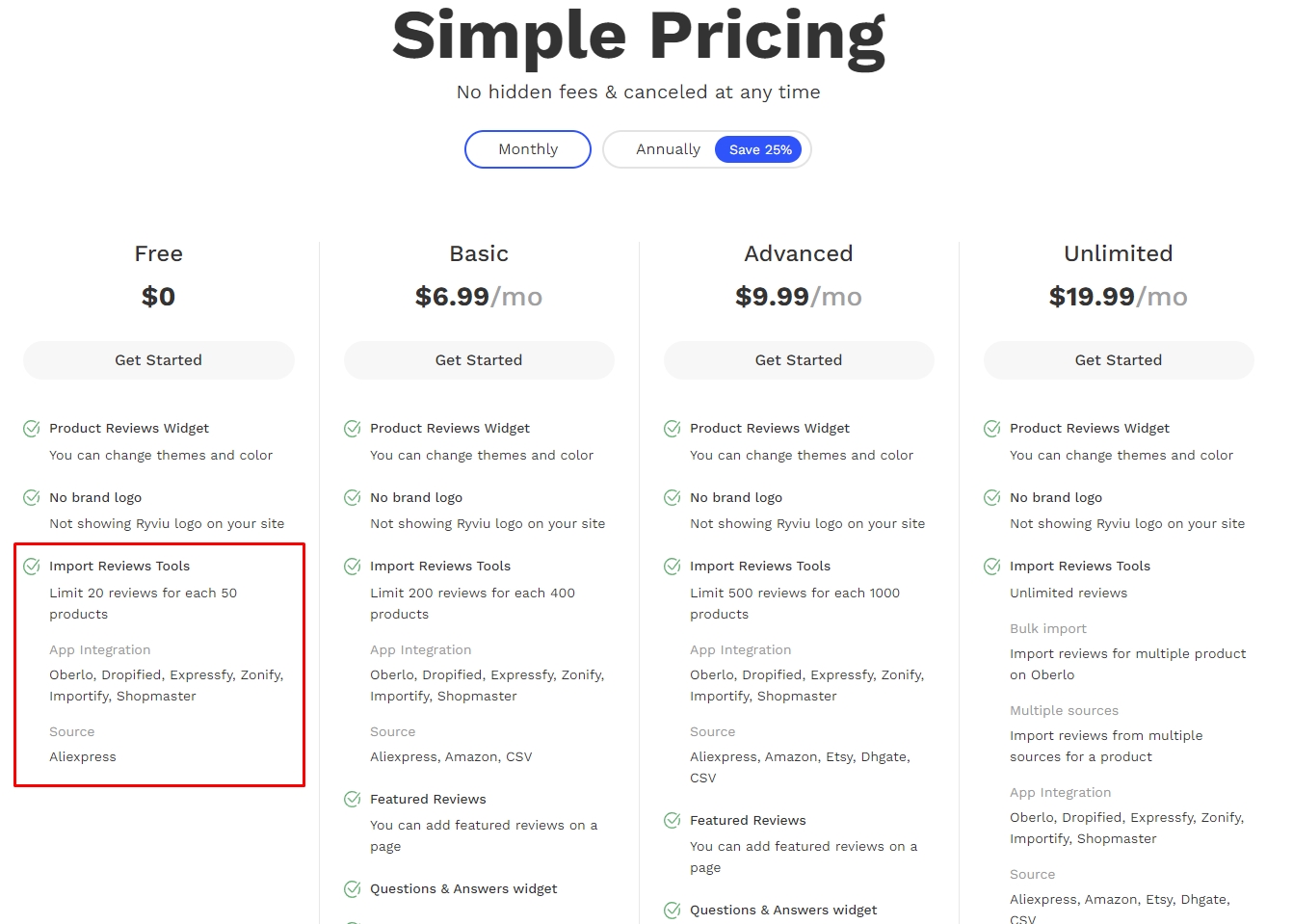This screenshot has width=1293, height=924.
Task: Click checkmark icon beside Unlimited Product Reviews Widget
Action: point(992,429)
